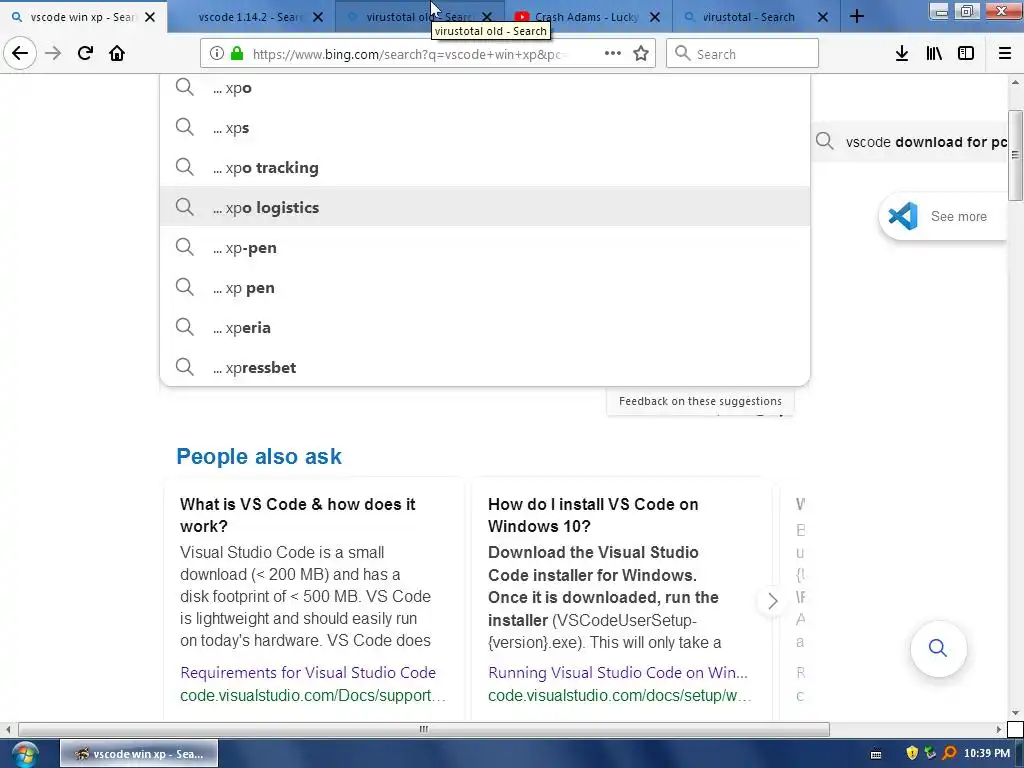Image resolution: width=1024 pixels, height=768 pixels.
Task: Choose the '... xpo' suggestion
Action: (485, 88)
